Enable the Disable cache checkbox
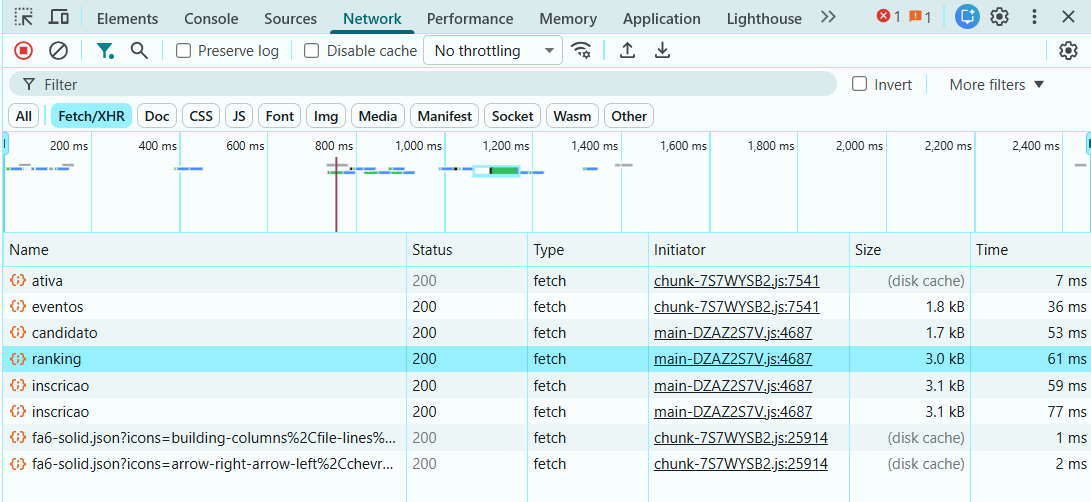The image size is (1091, 502). coord(312,51)
